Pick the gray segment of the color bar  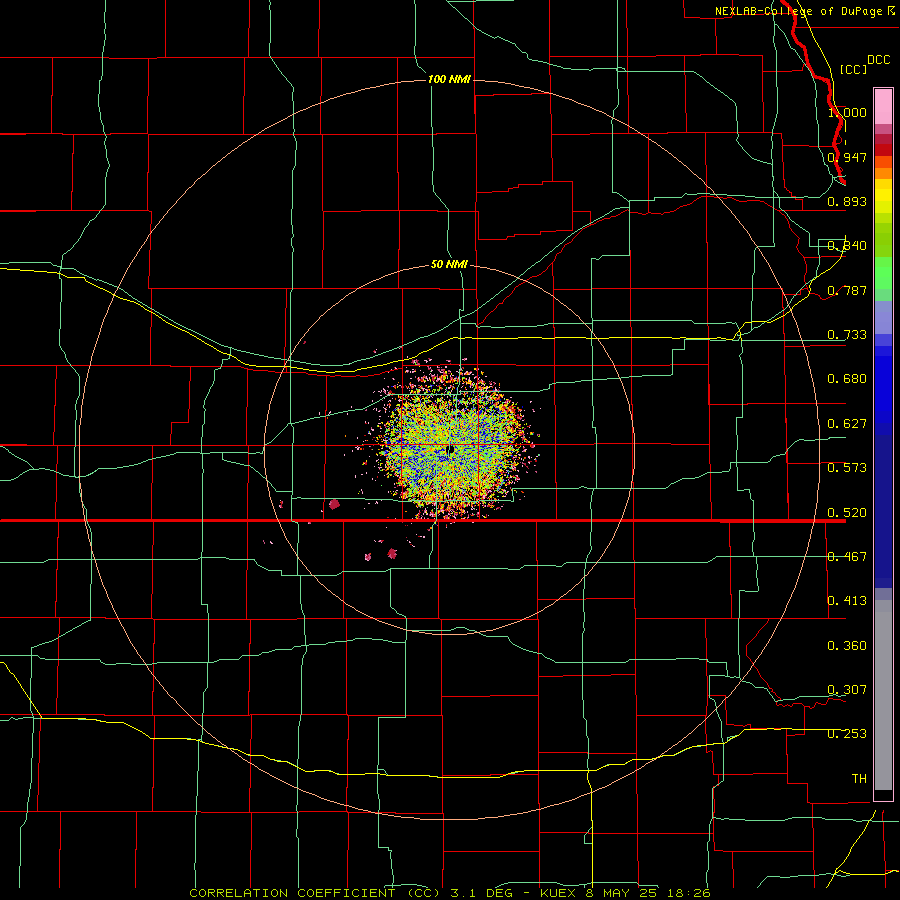click(x=883, y=695)
